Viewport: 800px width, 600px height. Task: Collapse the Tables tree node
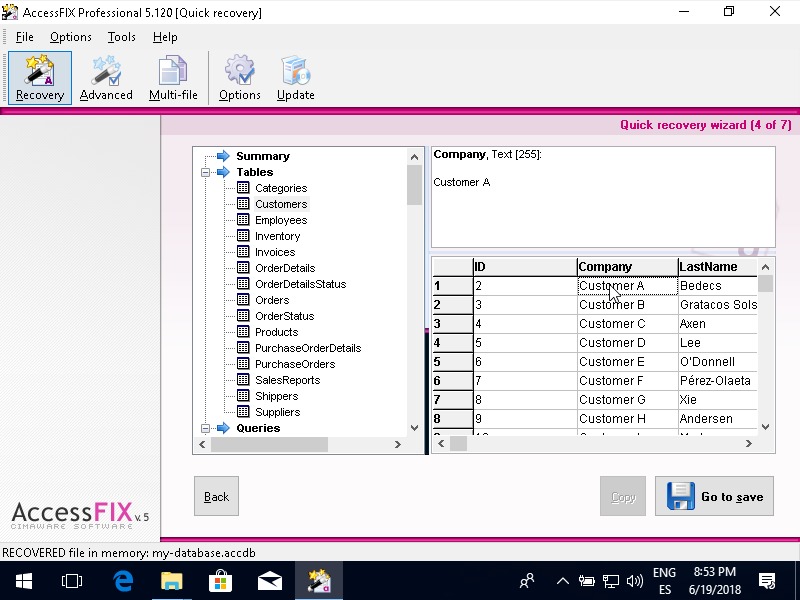[x=205, y=172]
